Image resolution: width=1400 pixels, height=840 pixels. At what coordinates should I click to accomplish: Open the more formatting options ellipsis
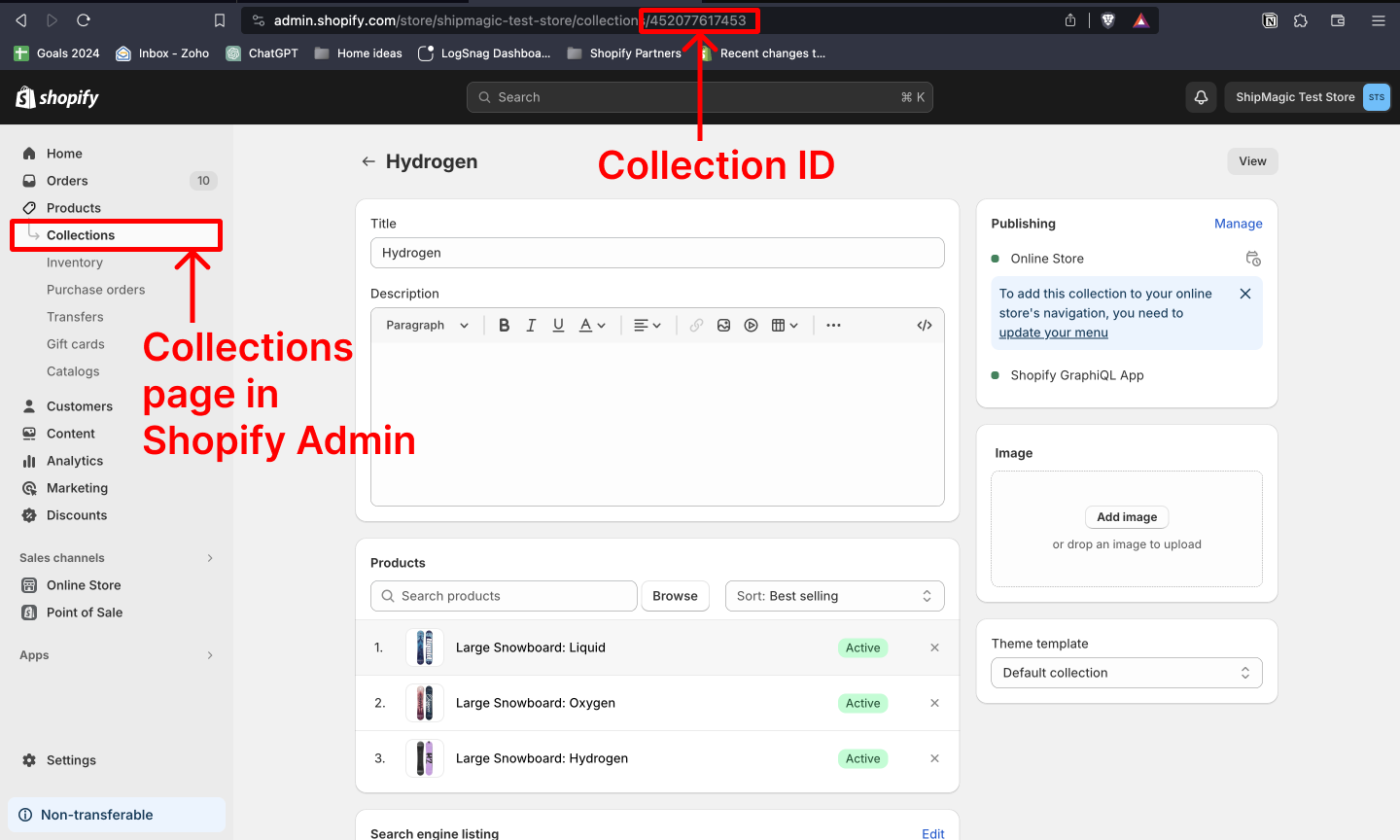coord(833,326)
